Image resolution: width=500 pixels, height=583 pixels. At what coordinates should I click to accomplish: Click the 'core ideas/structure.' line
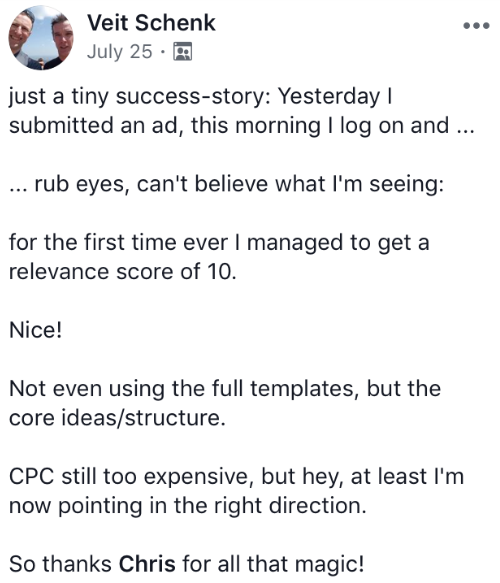117,418
